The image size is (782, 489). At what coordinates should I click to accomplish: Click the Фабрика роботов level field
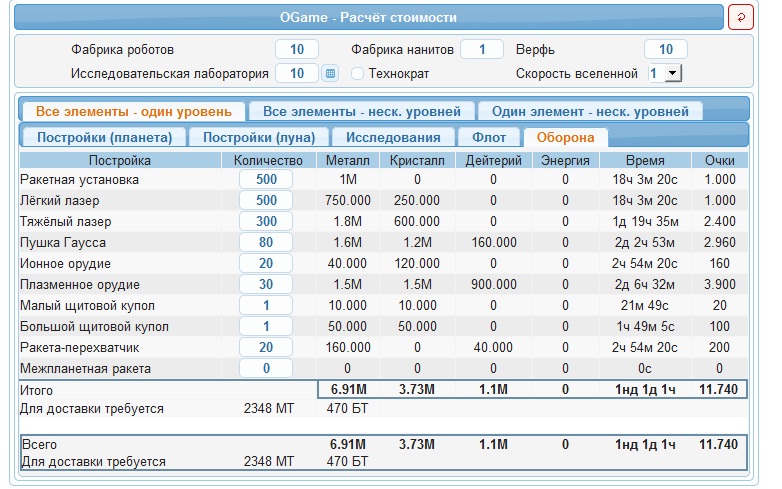[297, 49]
